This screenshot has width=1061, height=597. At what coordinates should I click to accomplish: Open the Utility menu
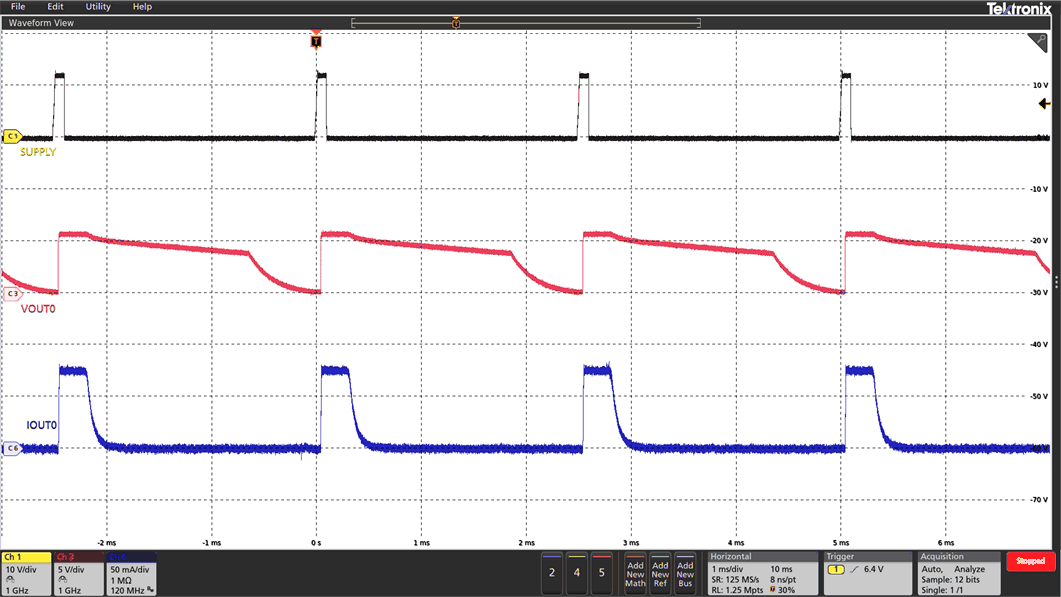tap(97, 6)
